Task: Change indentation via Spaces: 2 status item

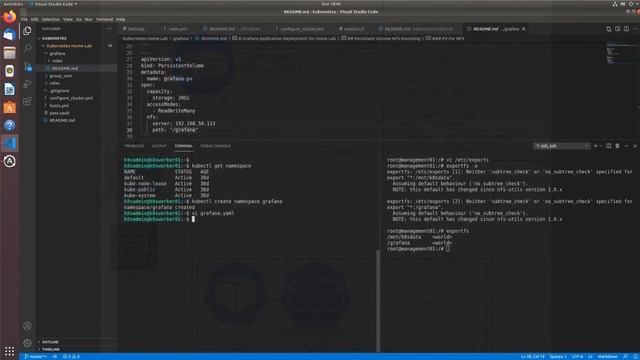Action: [x=558, y=356]
